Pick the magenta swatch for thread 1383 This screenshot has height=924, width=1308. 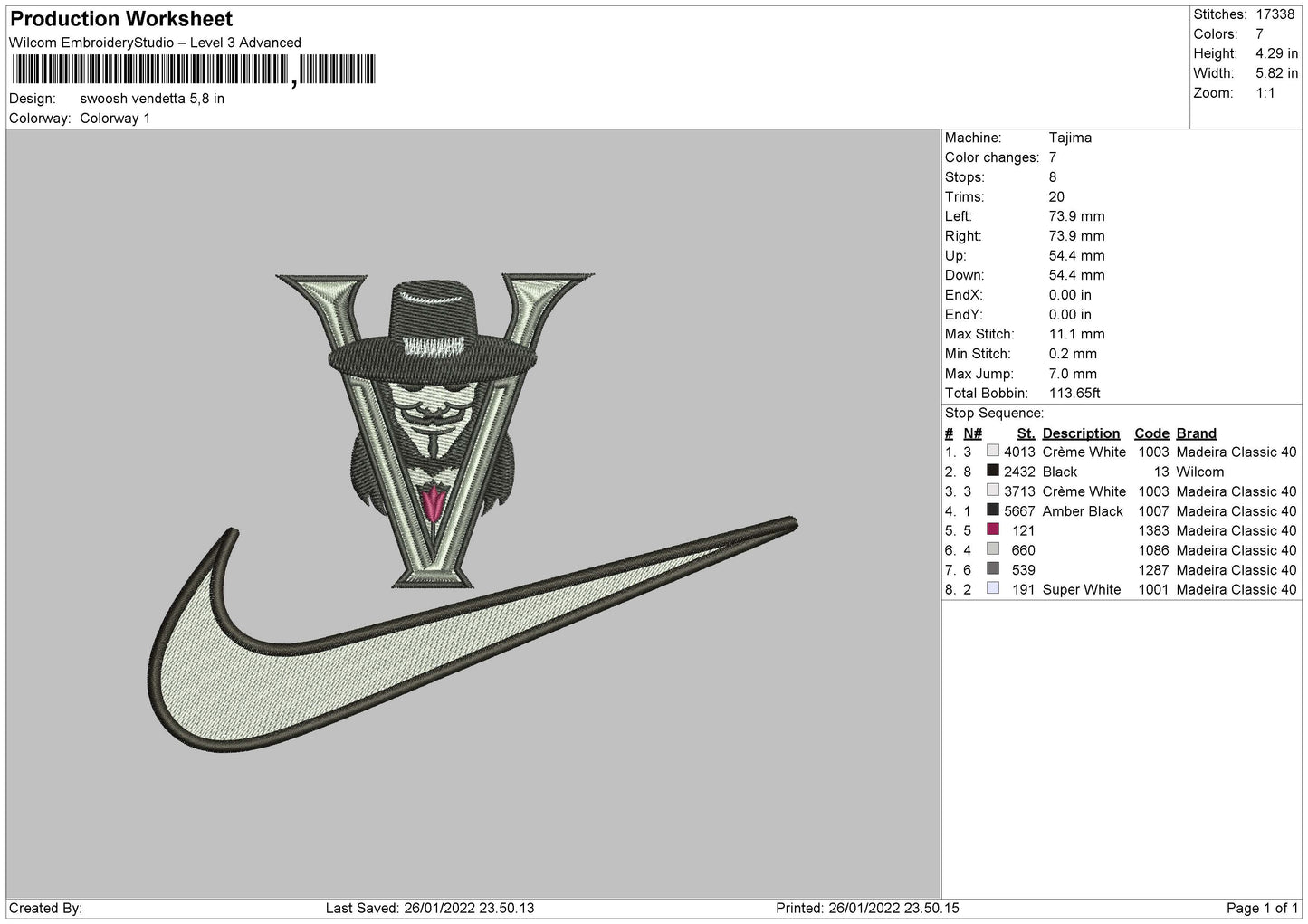pyautogui.click(x=993, y=530)
